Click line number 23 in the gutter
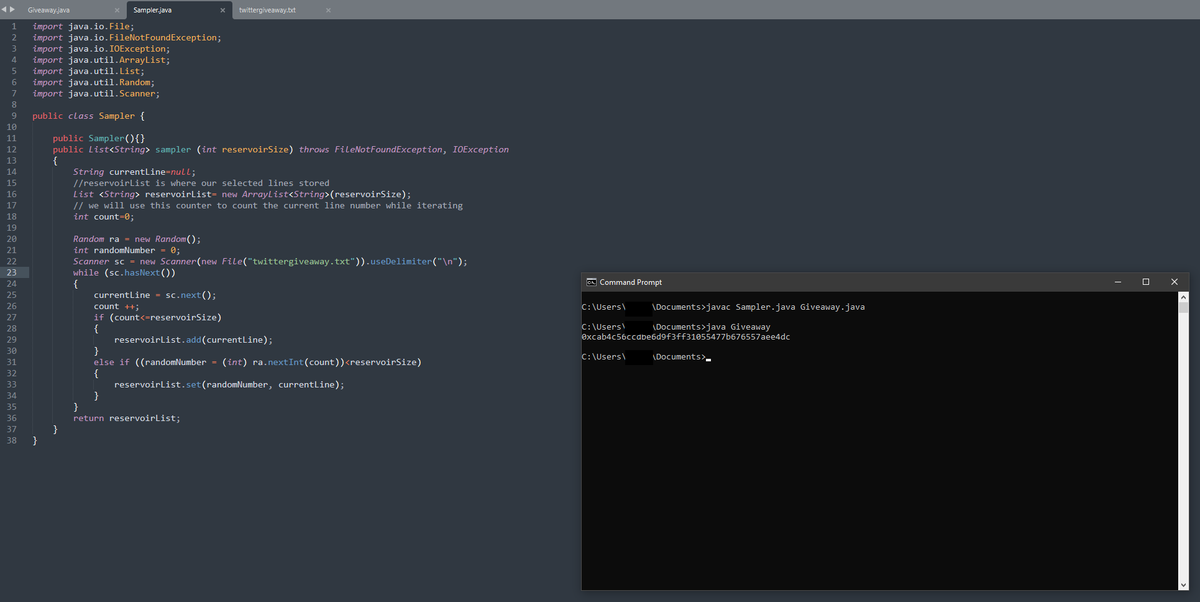Screen dimensions: 1200x602 pos(10,272)
